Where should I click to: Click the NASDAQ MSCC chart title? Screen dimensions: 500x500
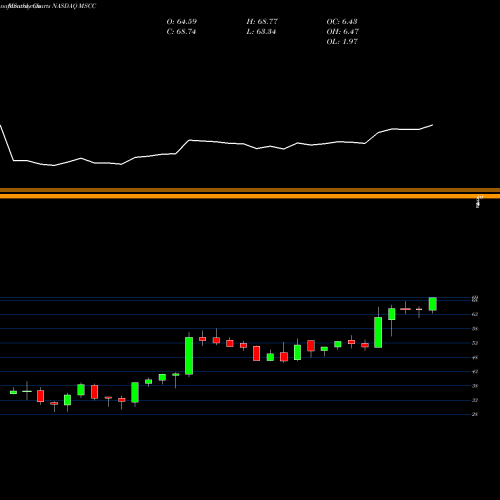74,6
